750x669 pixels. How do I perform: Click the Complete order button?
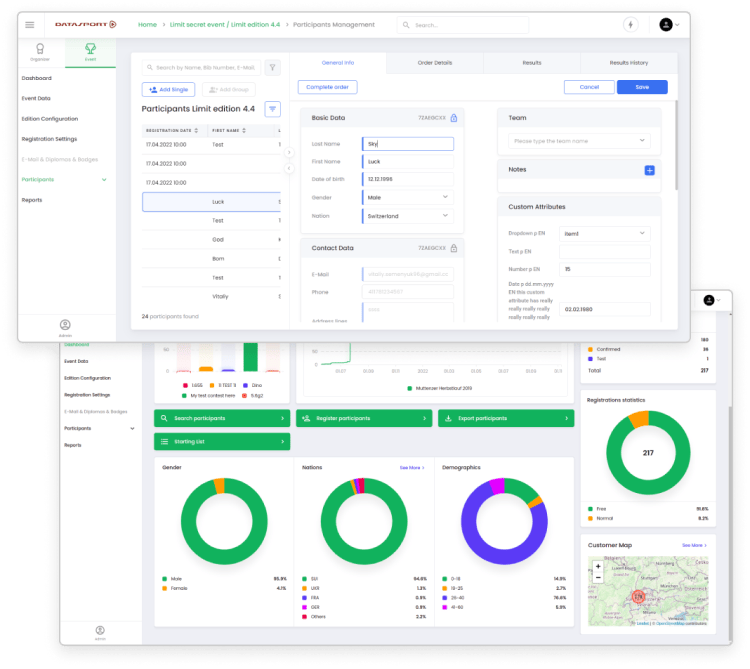327,87
